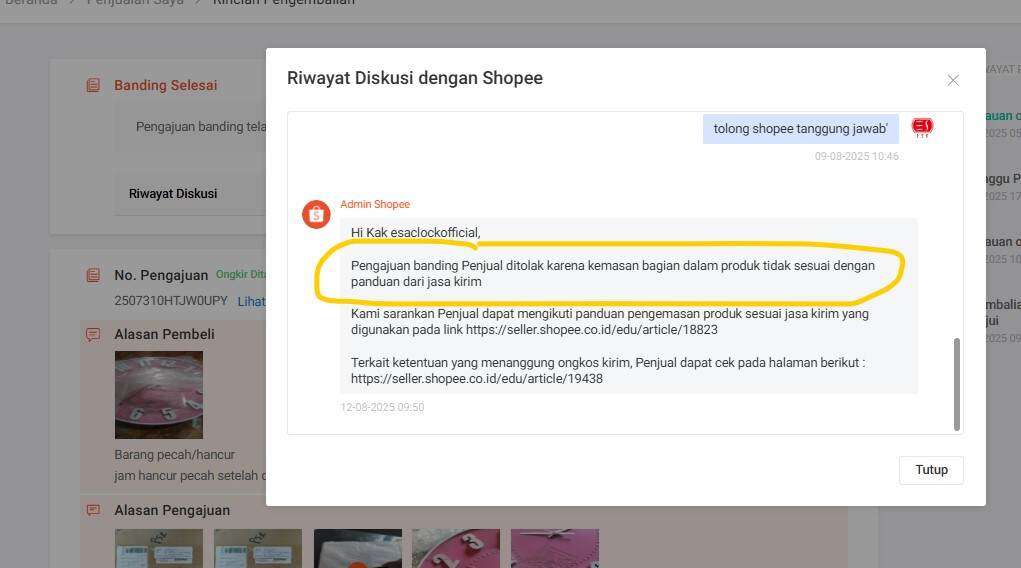Click the discussion dialog's vertical scrollbar
The width and height of the screenshot is (1021, 568).
click(957, 384)
